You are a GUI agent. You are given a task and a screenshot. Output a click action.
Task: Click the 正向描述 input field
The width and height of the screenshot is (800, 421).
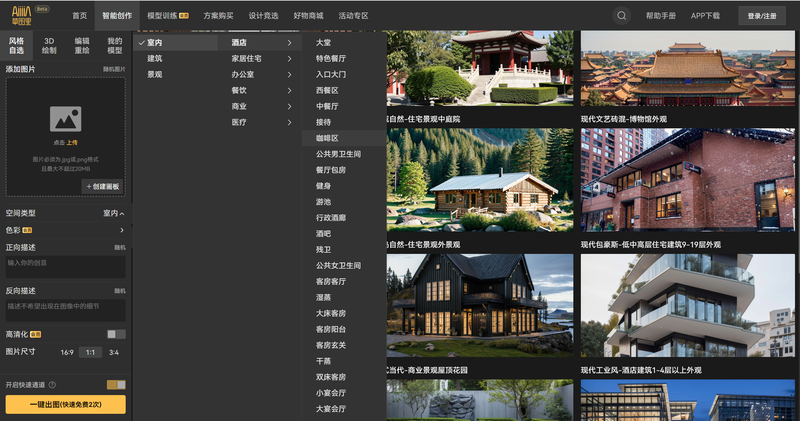click(x=65, y=267)
